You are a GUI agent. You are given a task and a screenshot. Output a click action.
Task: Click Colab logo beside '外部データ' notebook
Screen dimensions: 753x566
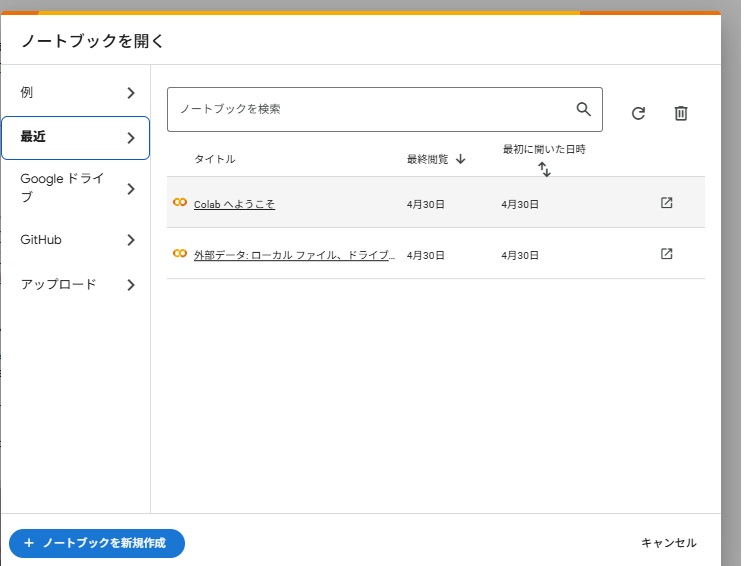(180, 253)
